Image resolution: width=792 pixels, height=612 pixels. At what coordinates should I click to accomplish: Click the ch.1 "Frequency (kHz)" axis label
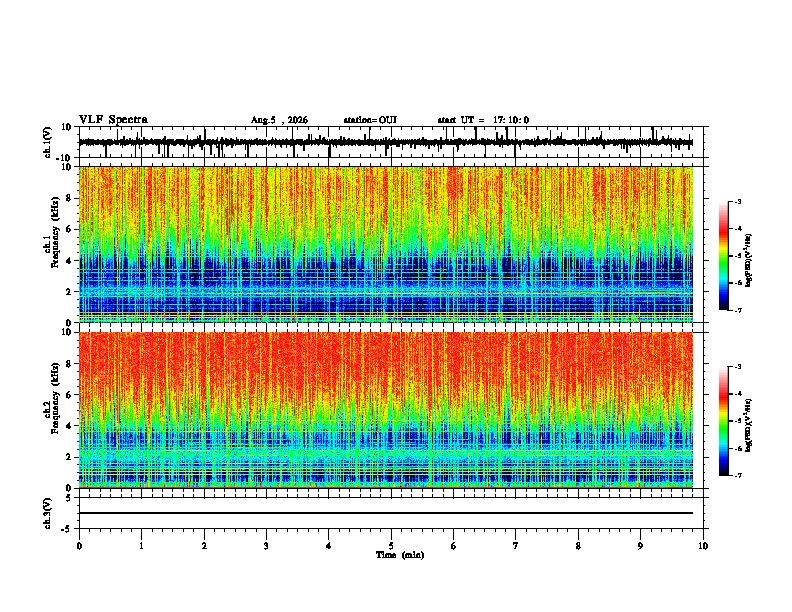tap(55, 232)
